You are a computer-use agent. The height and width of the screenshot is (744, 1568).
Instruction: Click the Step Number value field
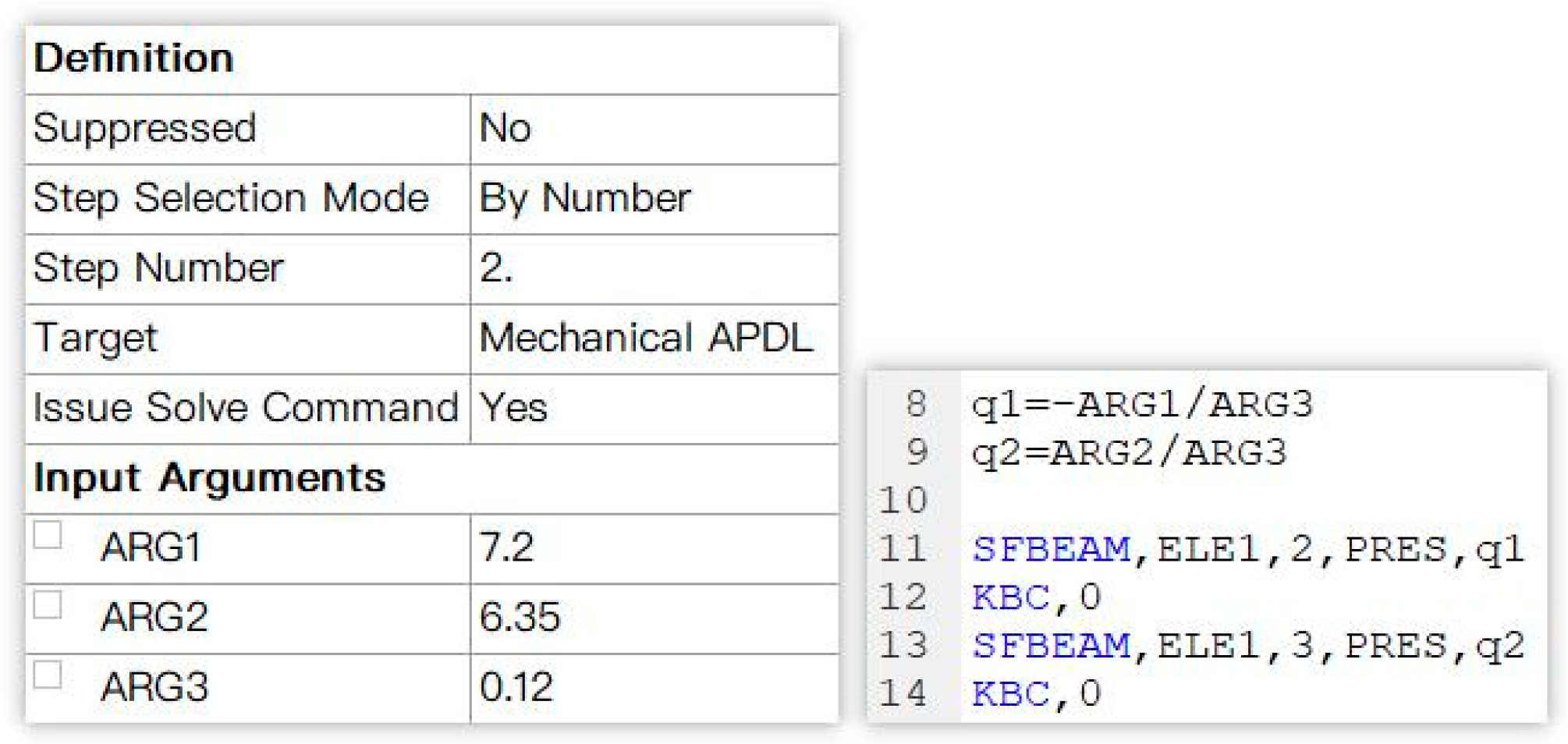click(x=654, y=268)
